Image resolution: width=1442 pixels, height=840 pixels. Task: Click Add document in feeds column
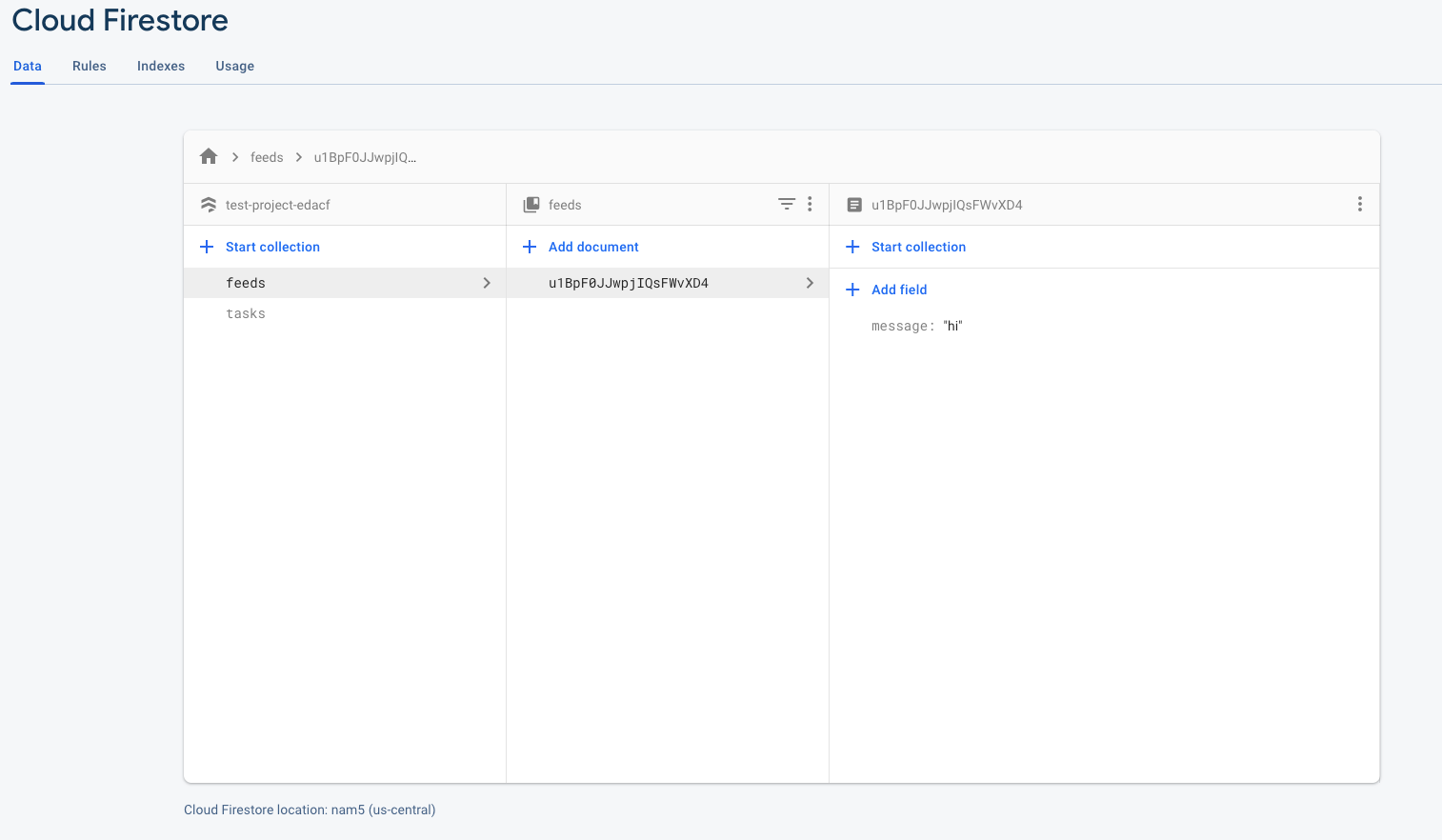[x=593, y=247]
